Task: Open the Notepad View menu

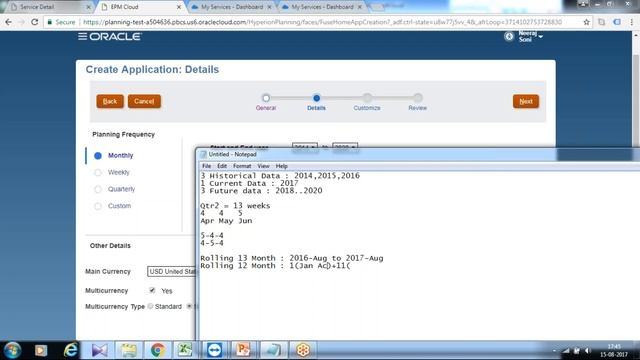Action: (x=263, y=166)
